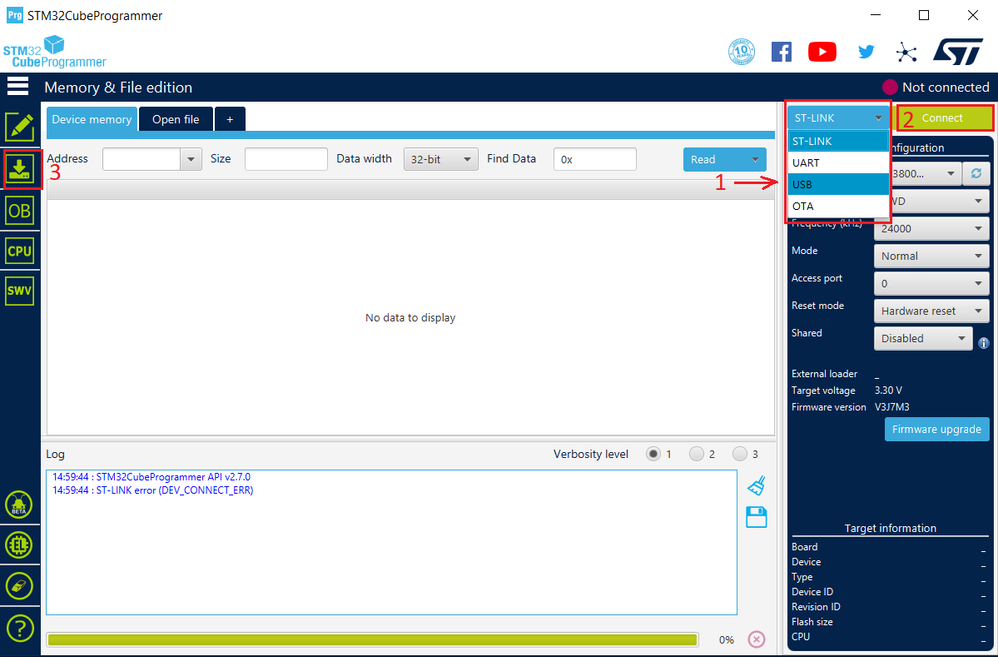Open the Access port dropdown

[932, 283]
